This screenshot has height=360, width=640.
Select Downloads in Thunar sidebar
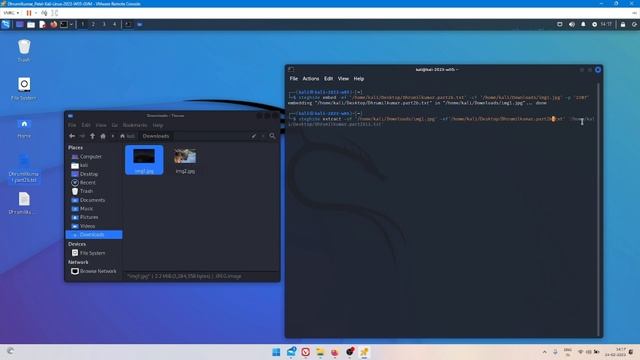click(94, 235)
